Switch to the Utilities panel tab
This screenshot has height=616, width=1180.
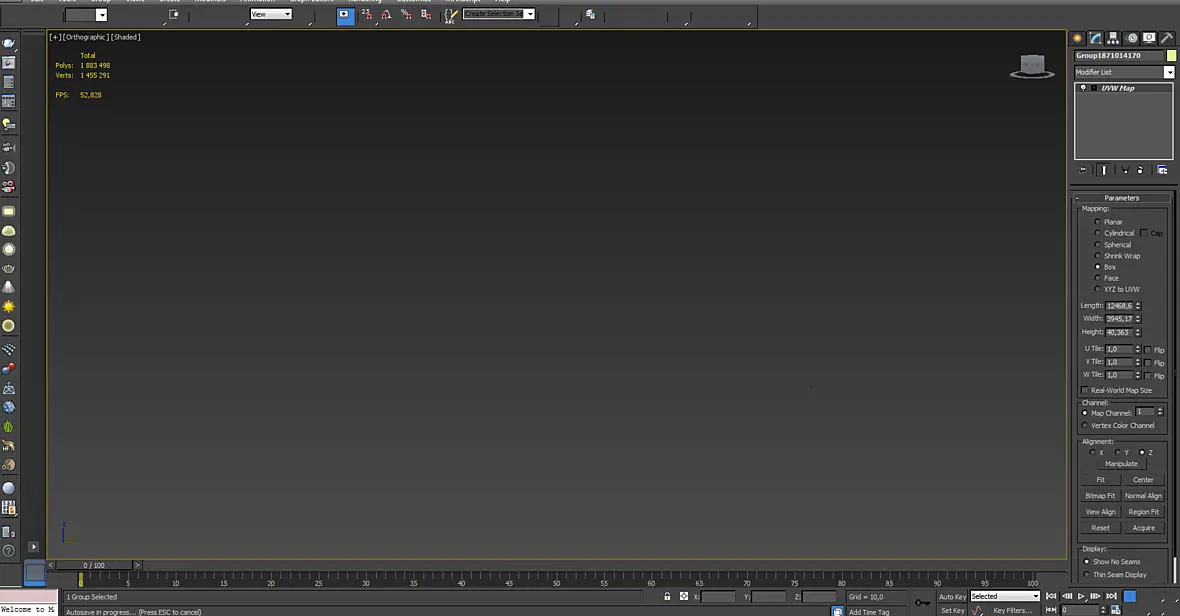click(1167, 38)
